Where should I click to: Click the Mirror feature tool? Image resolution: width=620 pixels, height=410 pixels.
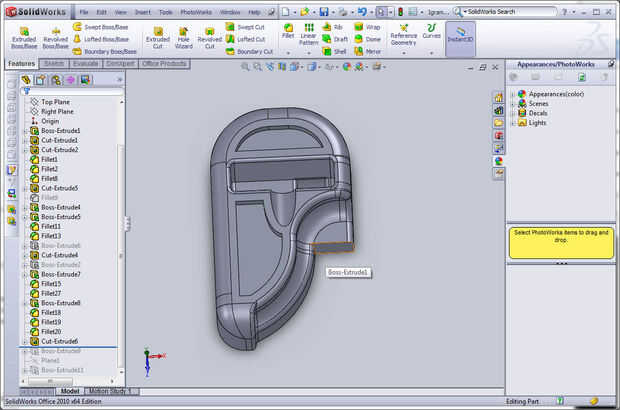point(366,51)
